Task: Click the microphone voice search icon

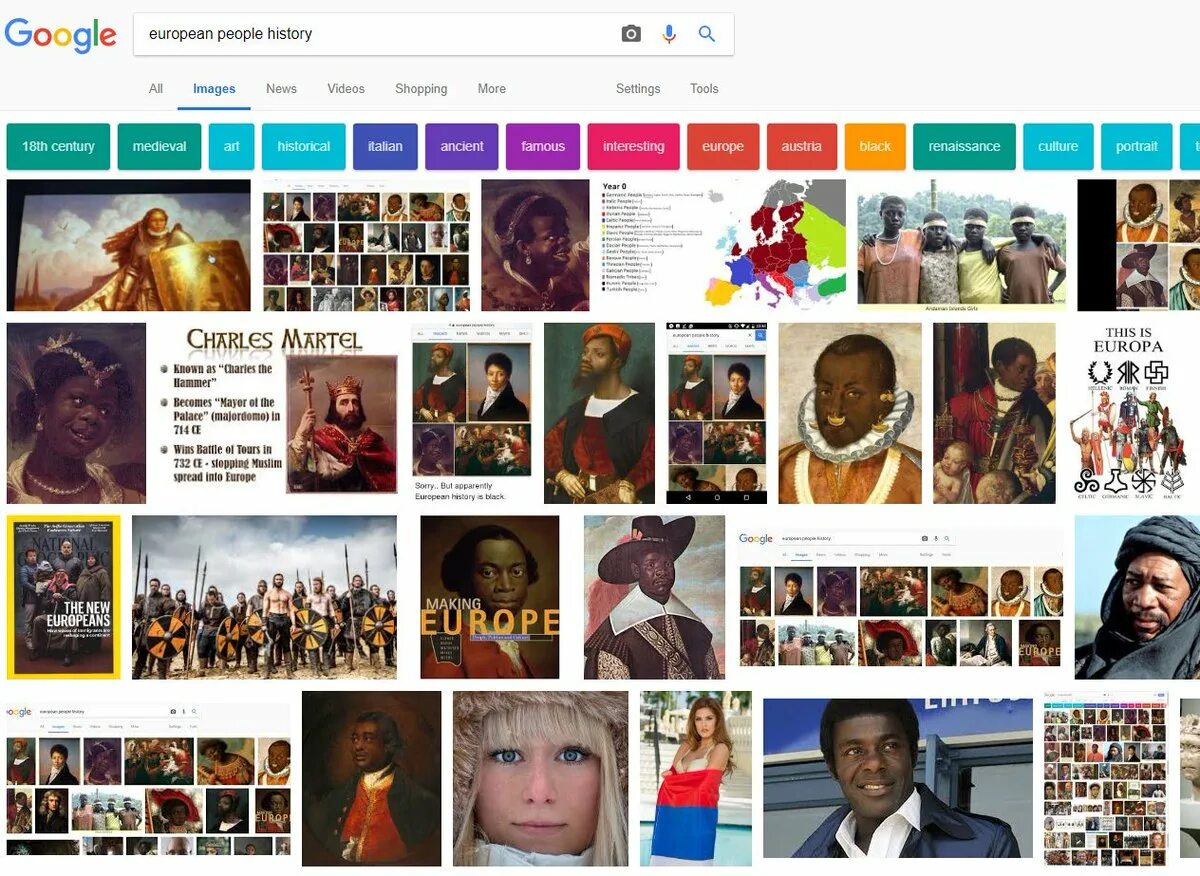Action: coord(669,34)
